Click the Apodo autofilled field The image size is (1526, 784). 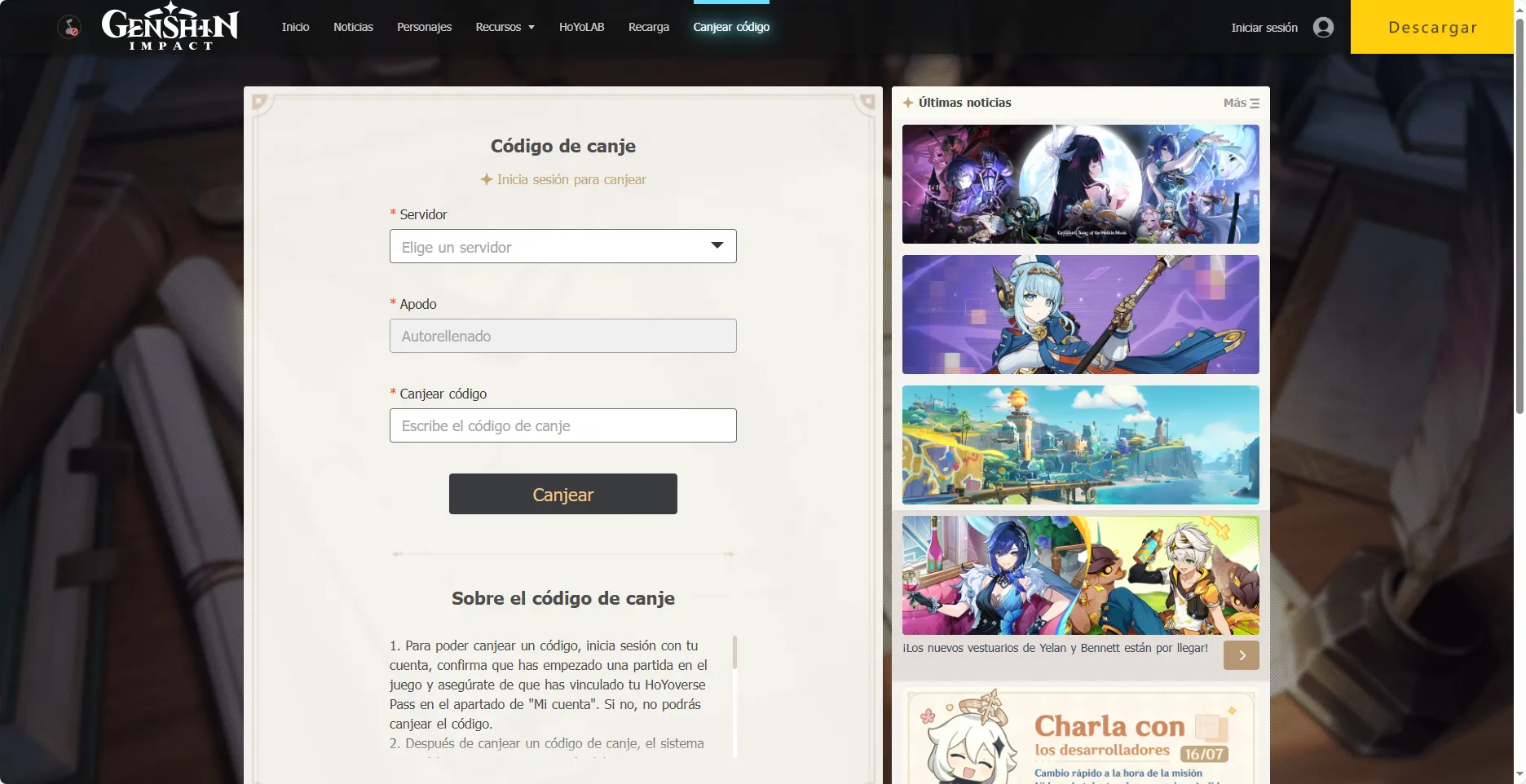563,336
